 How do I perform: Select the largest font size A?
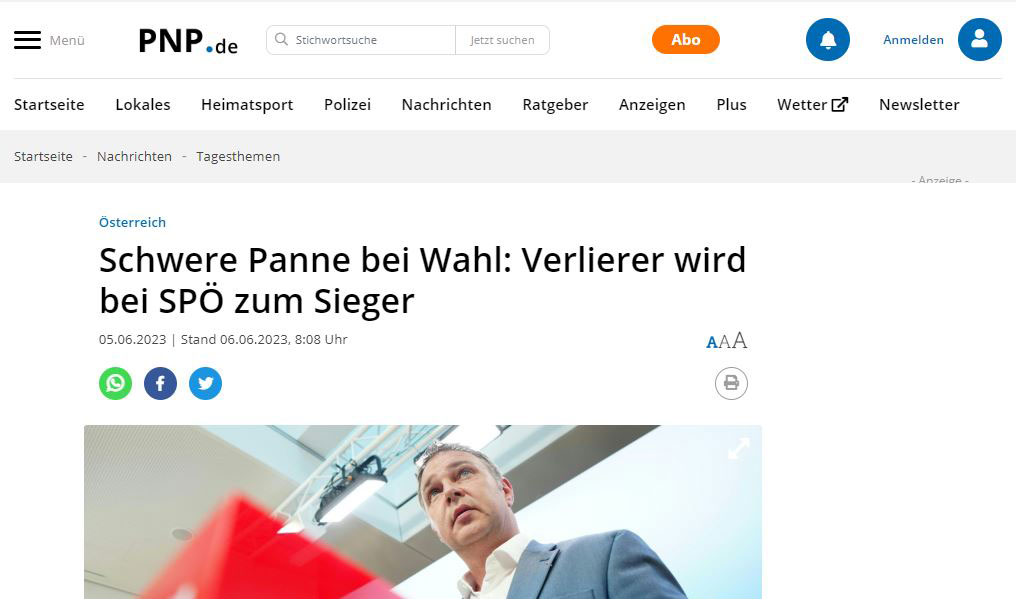(x=739, y=340)
